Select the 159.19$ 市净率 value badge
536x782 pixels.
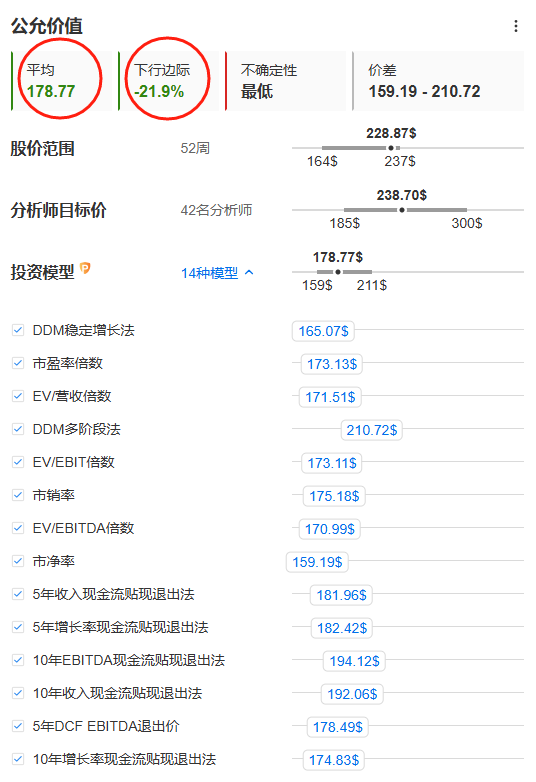317,562
